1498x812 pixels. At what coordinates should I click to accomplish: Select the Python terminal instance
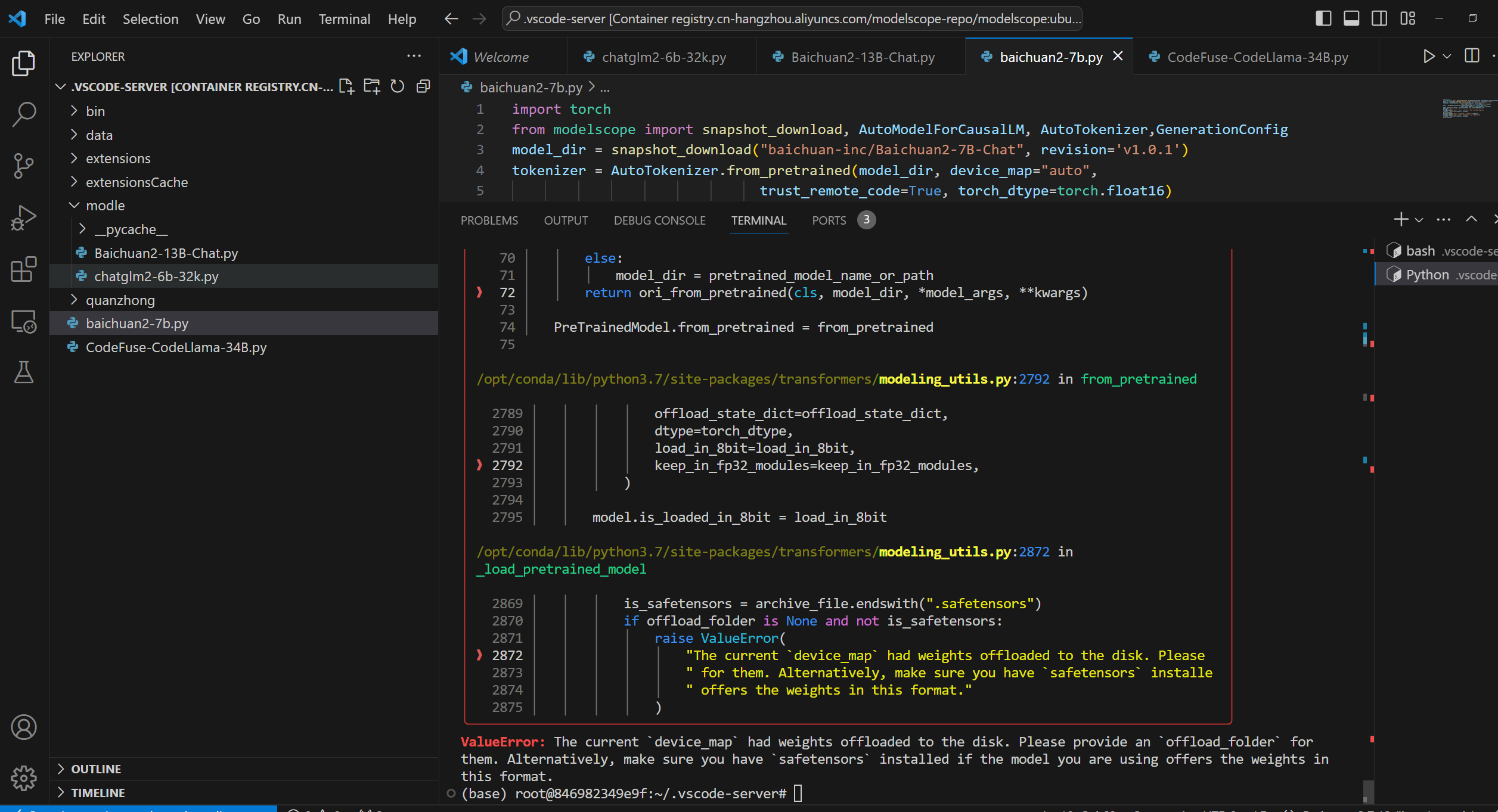[1437, 275]
